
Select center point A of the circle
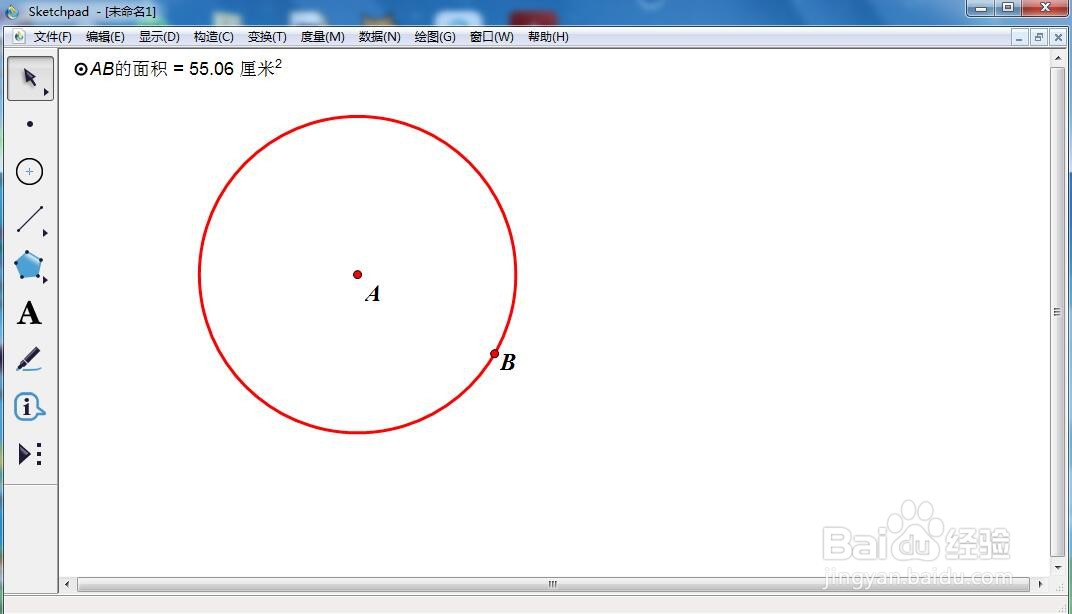(358, 274)
